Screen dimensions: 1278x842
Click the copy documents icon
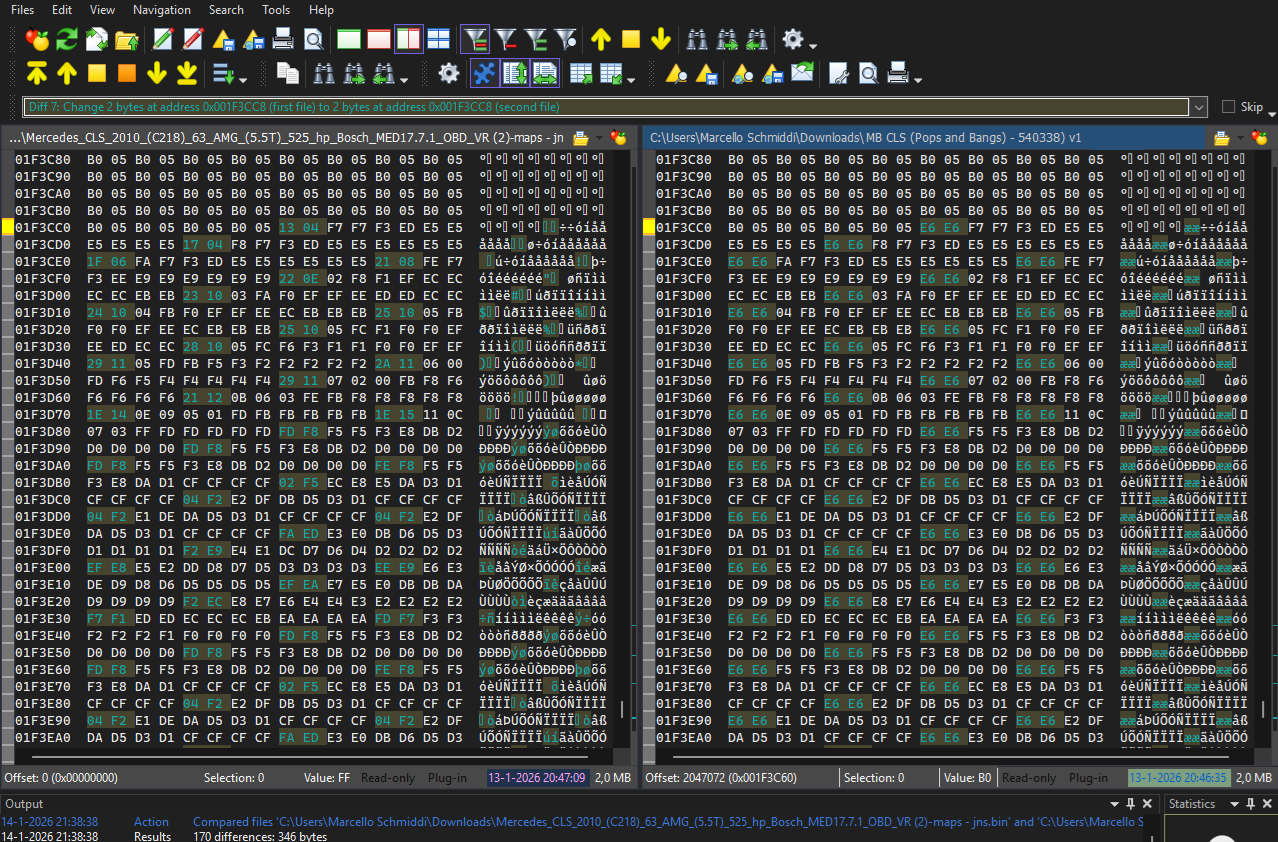click(x=288, y=73)
